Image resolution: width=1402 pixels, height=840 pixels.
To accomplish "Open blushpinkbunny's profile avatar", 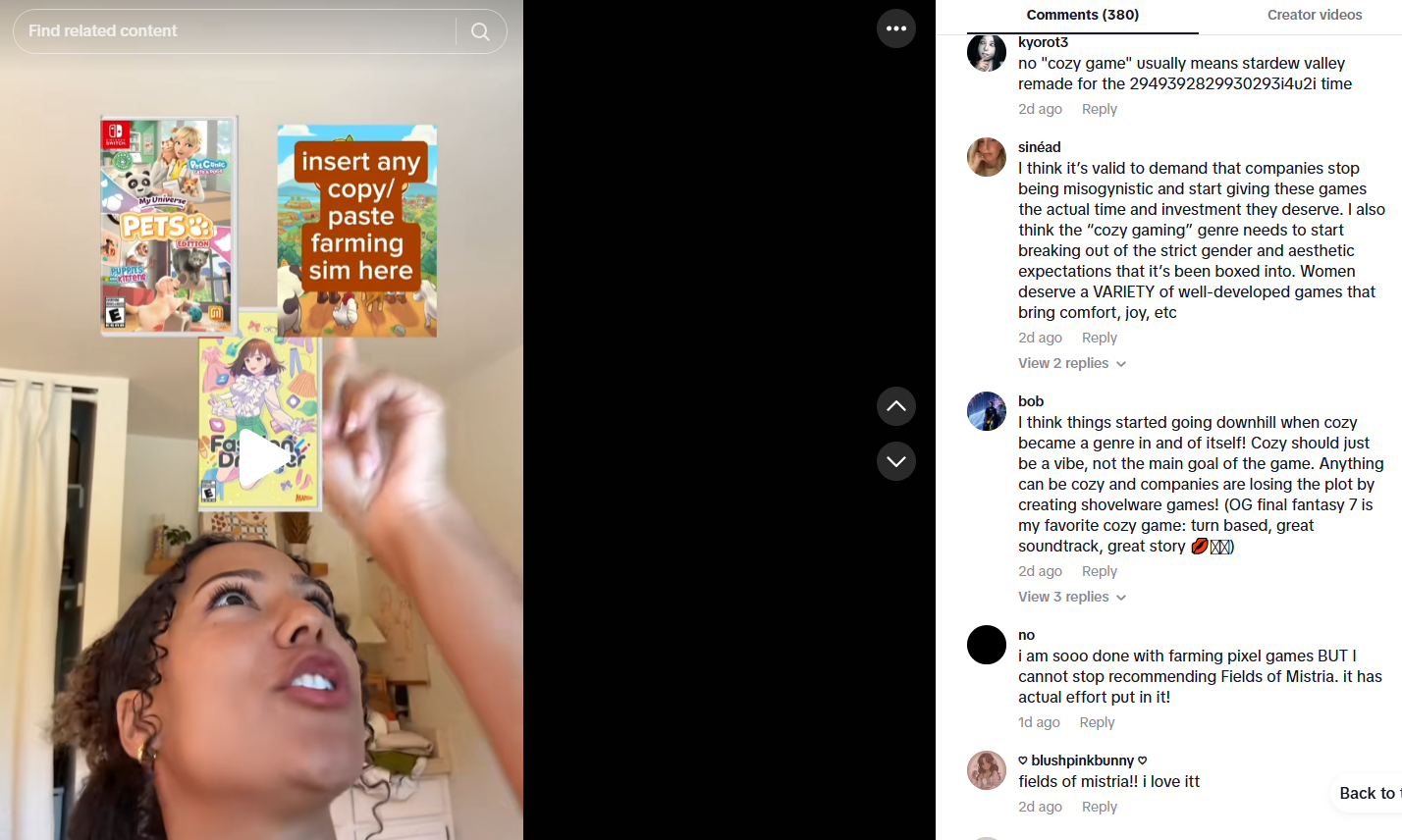I will [987, 770].
